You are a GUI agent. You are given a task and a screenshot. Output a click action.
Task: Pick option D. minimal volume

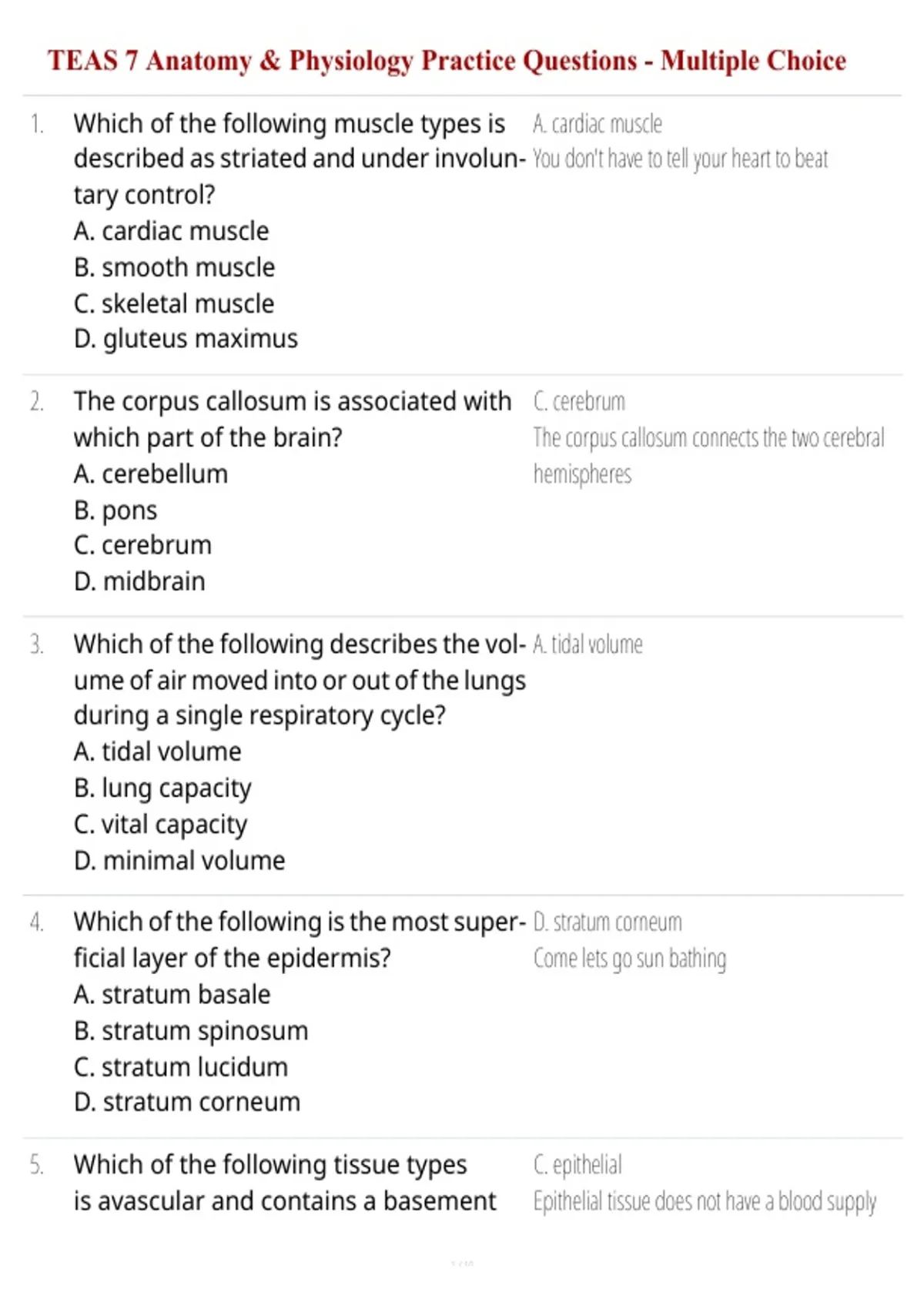click(179, 860)
